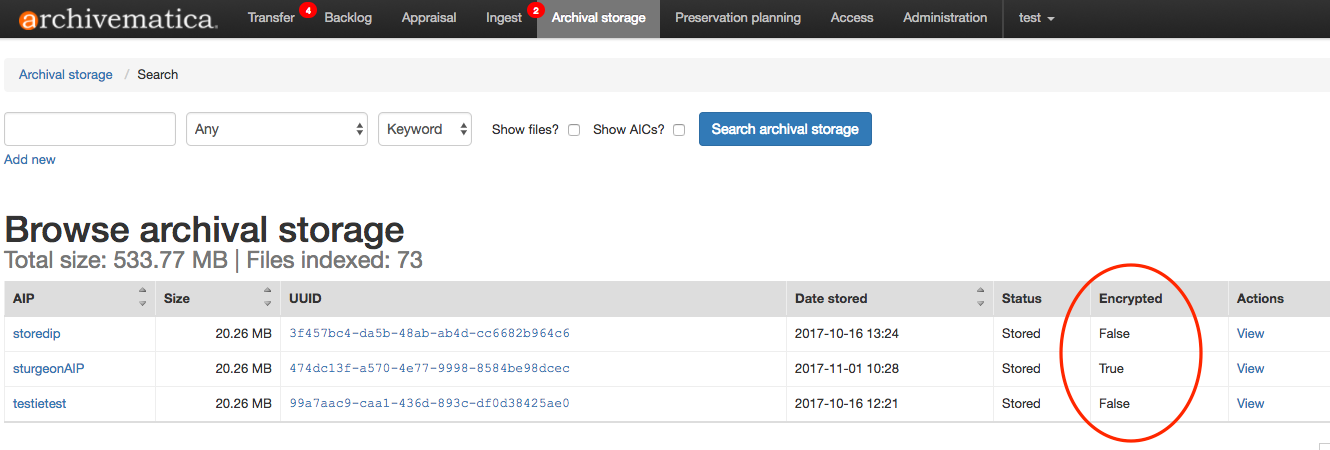Open the Any field dropdown
The image size is (1330, 450).
point(277,129)
